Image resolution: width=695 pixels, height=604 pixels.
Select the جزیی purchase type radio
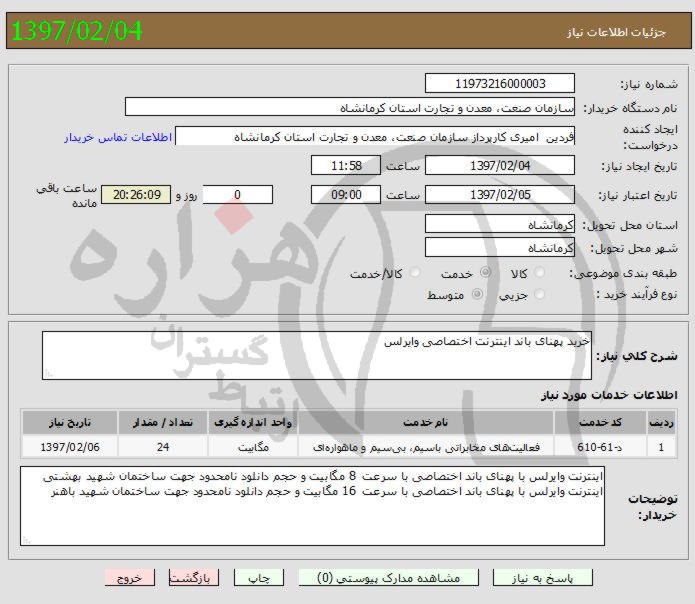[x=539, y=293]
